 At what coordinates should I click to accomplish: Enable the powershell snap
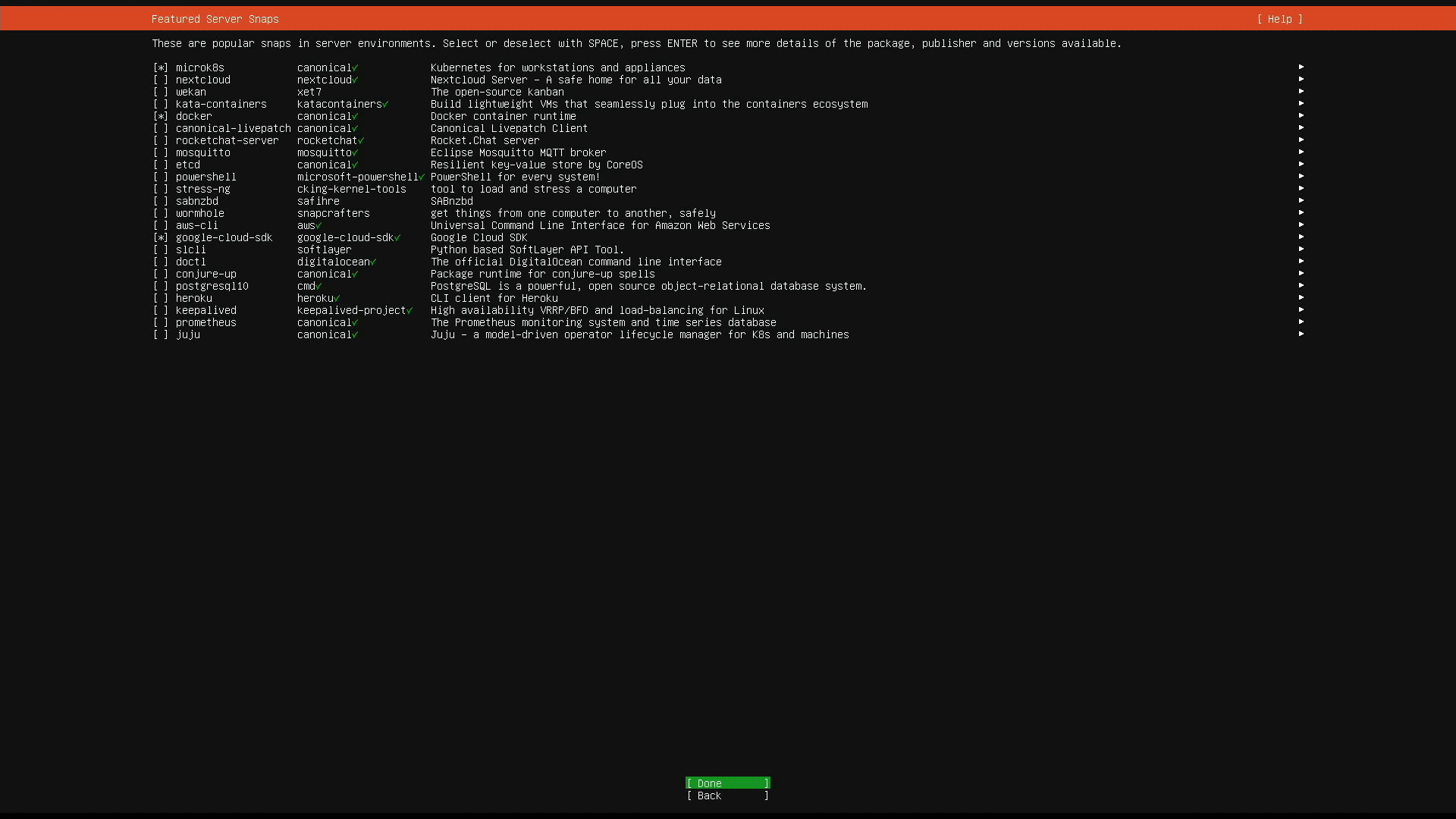pyautogui.click(x=161, y=177)
